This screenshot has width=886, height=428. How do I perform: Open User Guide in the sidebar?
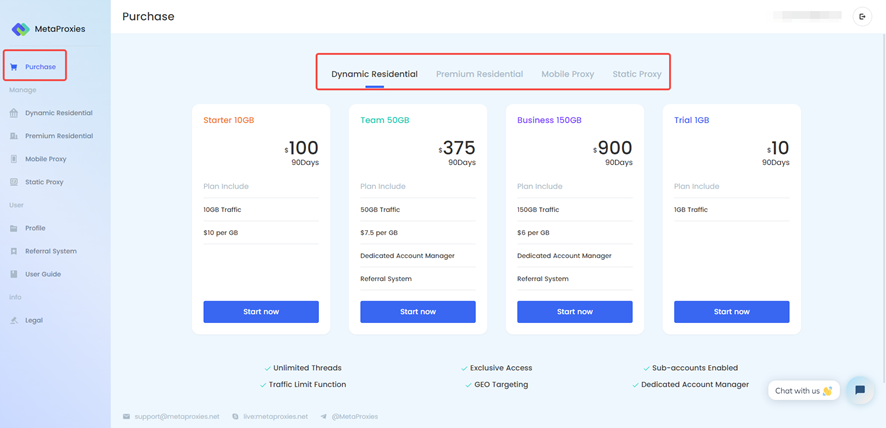pyautogui.click(x=43, y=274)
